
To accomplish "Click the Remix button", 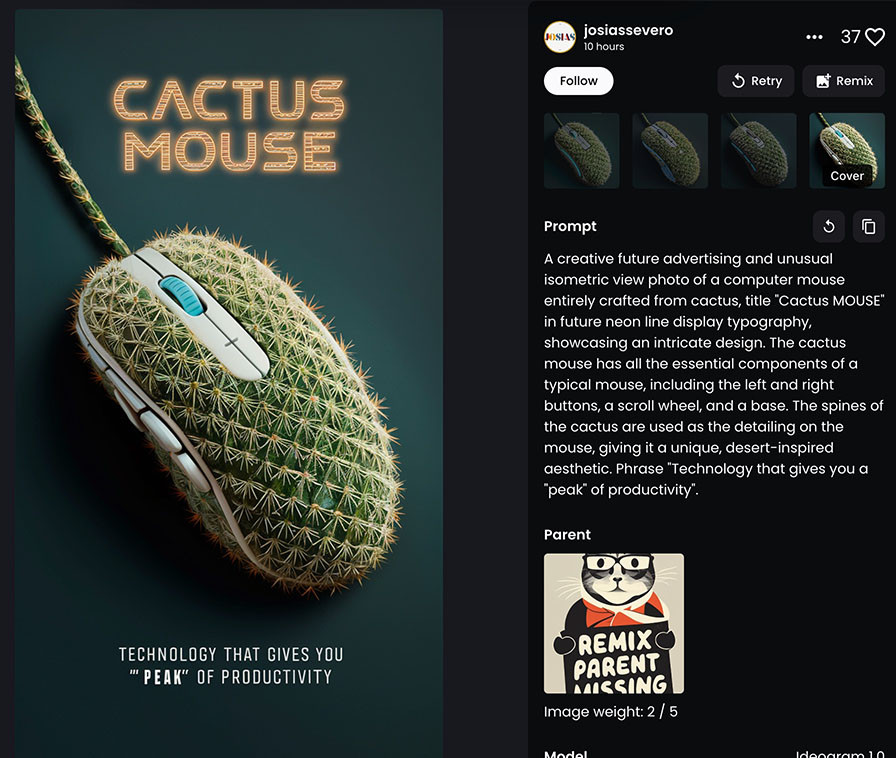I will pos(843,81).
